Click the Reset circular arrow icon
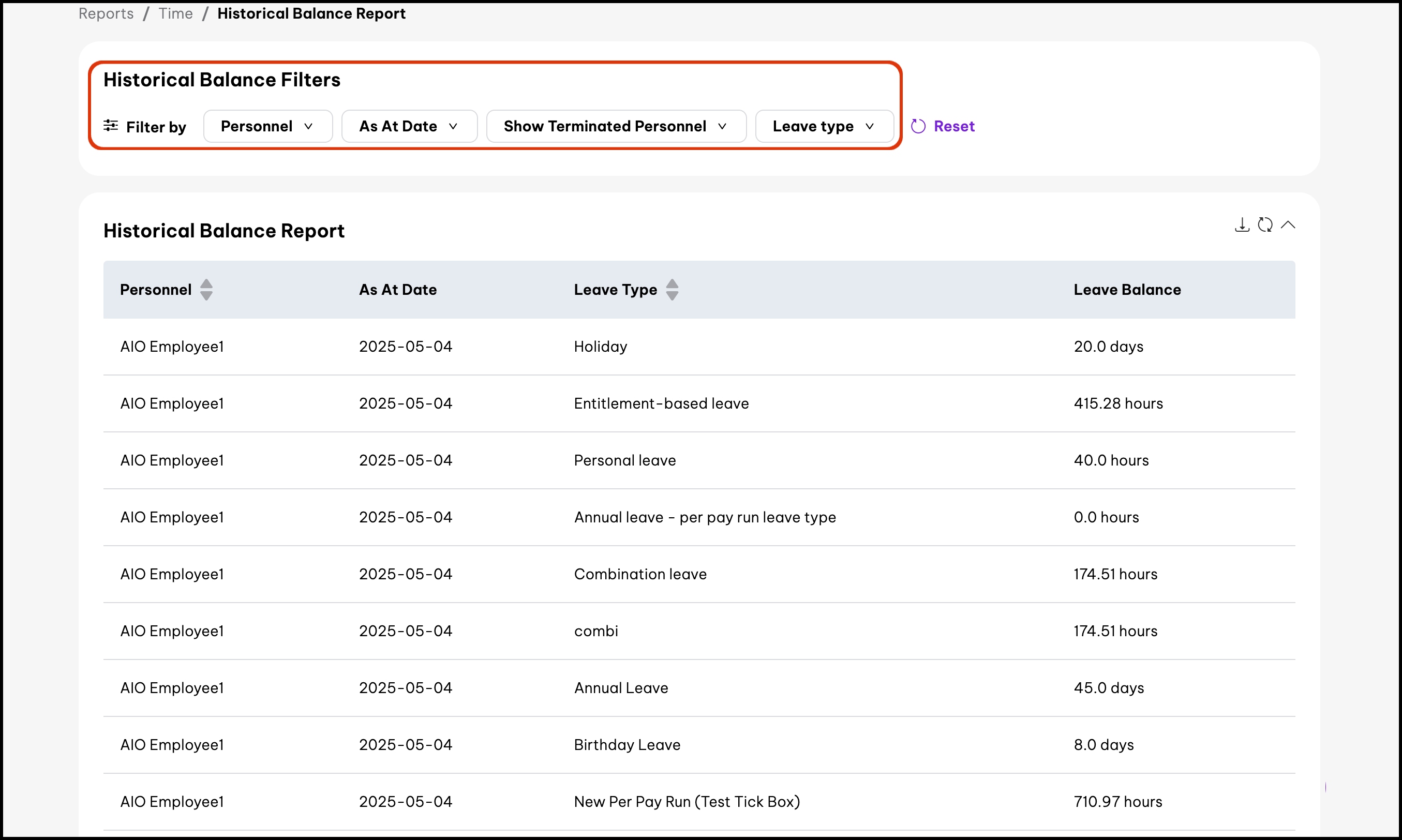1402x840 pixels. pyautogui.click(x=918, y=126)
